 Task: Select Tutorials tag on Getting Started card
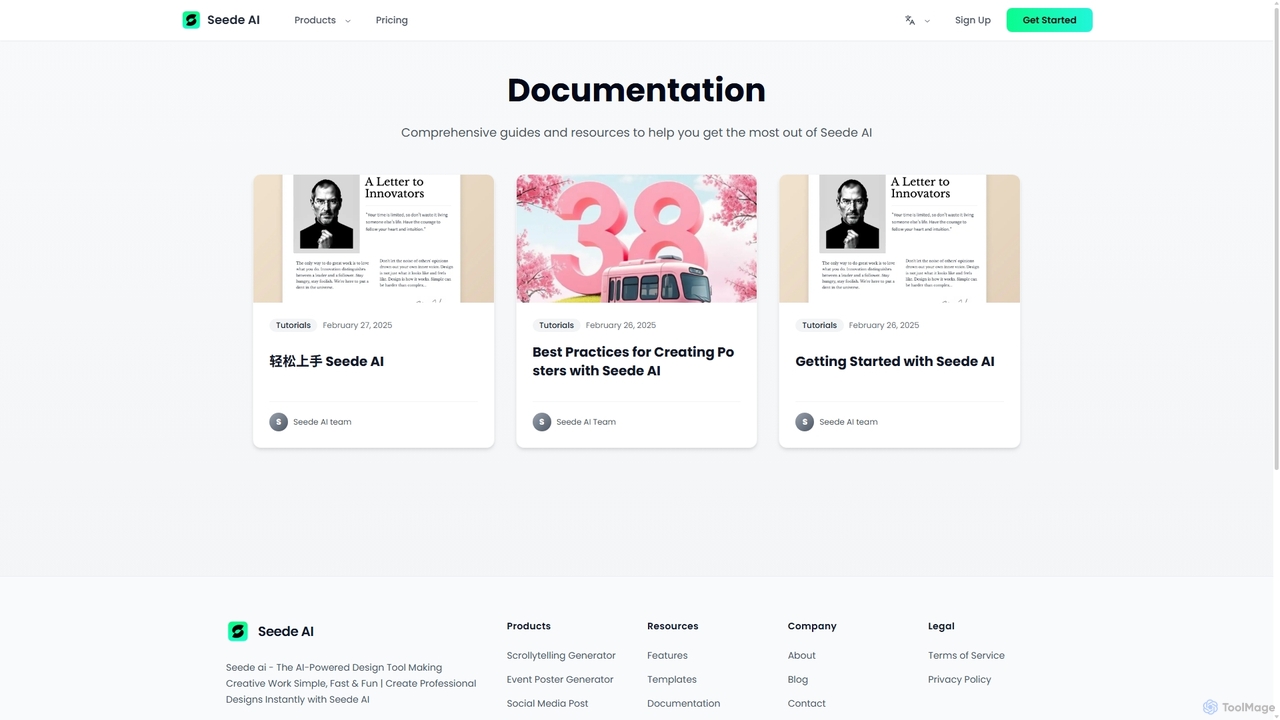click(x=819, y=325)
